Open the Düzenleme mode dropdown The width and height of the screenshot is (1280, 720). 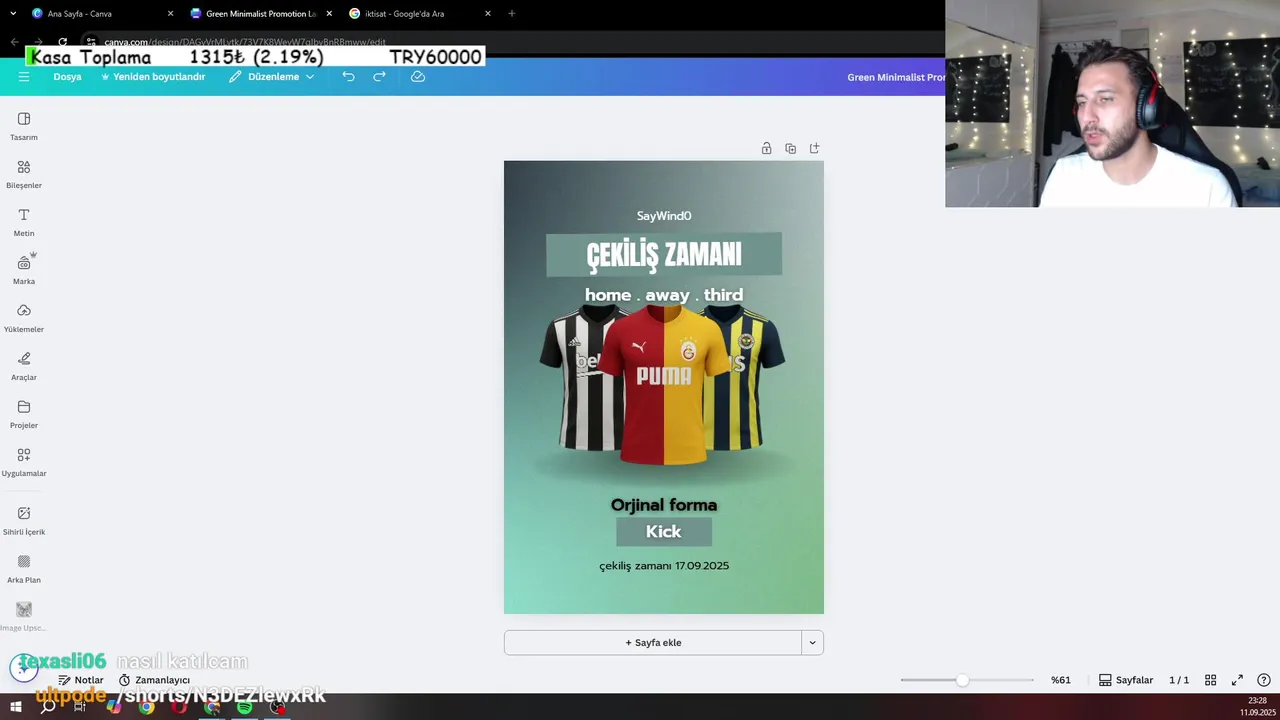point(271,77)
